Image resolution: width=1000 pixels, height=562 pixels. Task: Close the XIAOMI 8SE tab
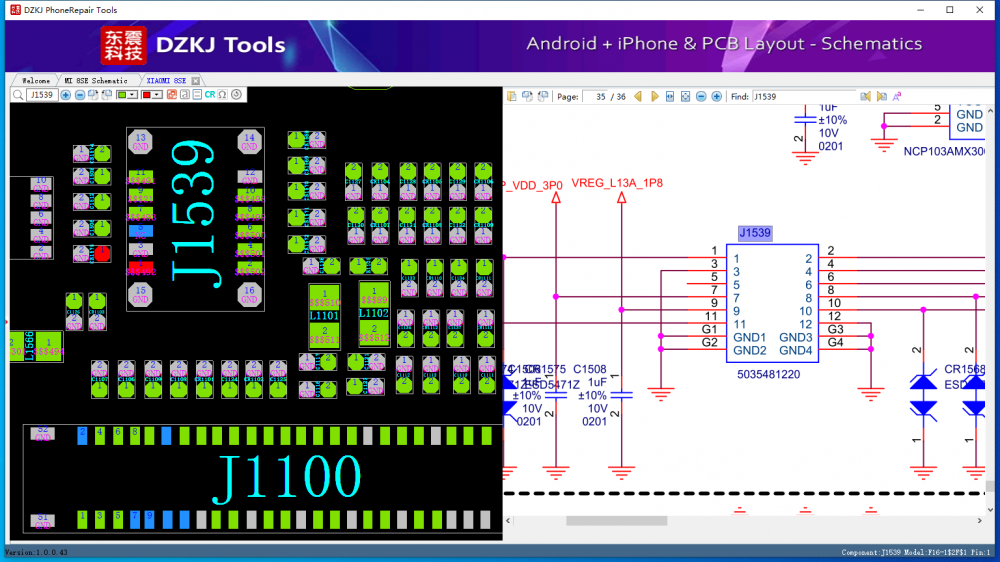tap(196, 81)
